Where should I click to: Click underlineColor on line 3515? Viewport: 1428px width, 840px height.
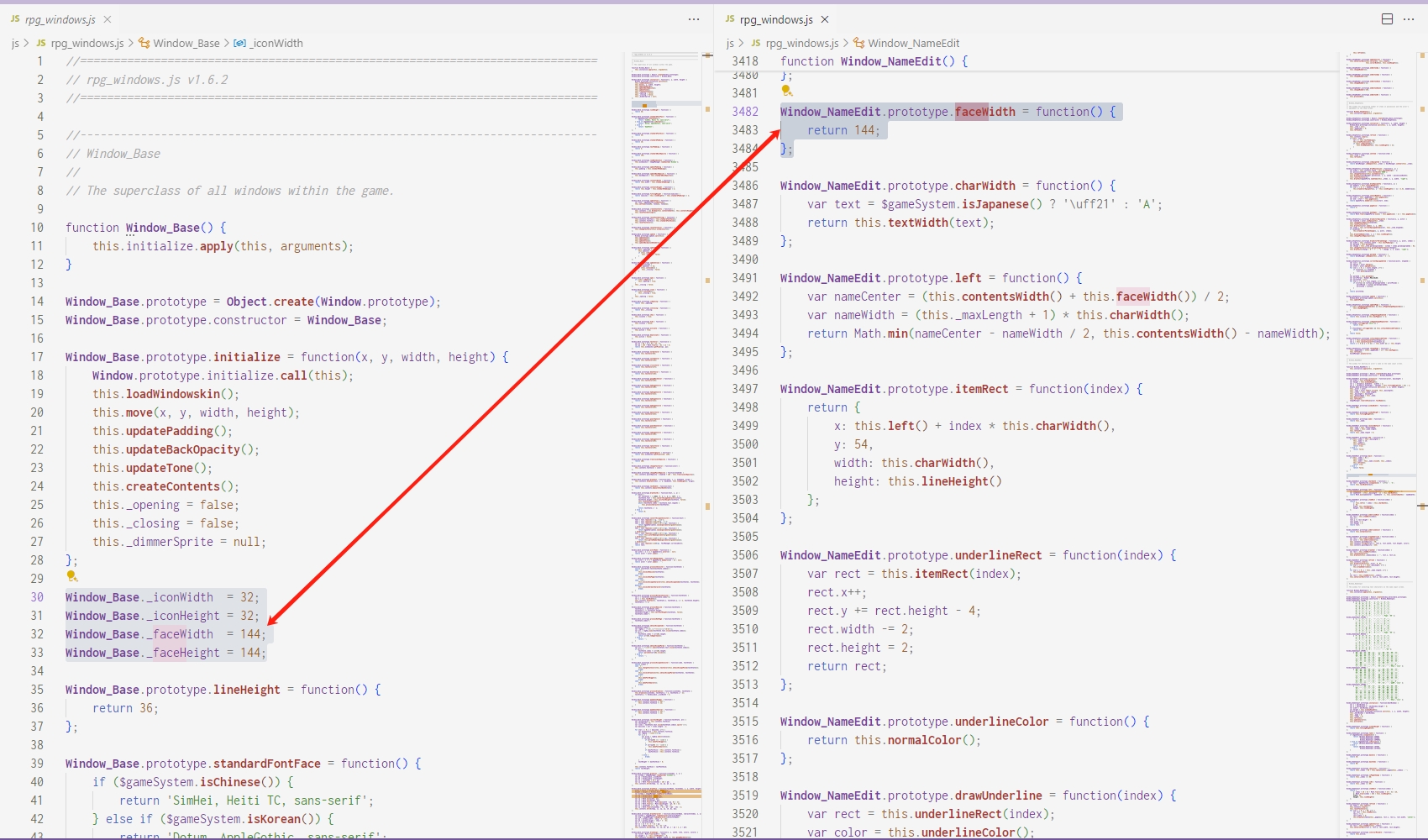tap(1001, 722)
